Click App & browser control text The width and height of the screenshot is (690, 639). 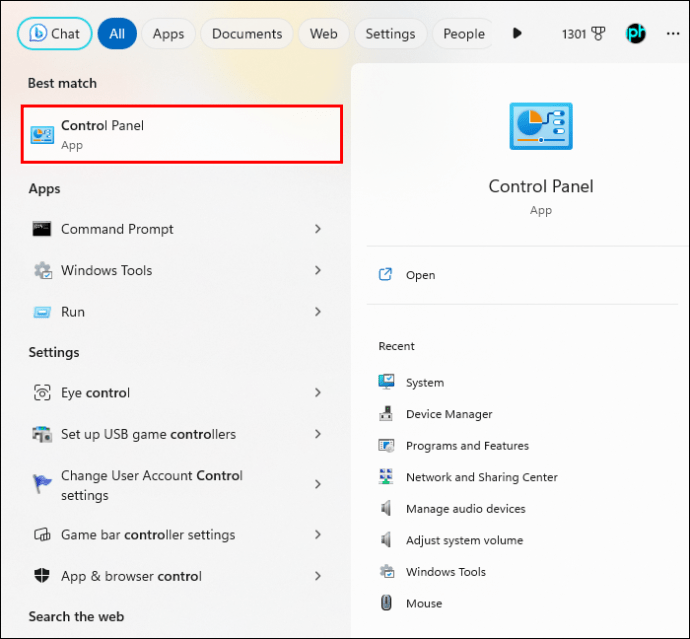click(x=131, y=576)
